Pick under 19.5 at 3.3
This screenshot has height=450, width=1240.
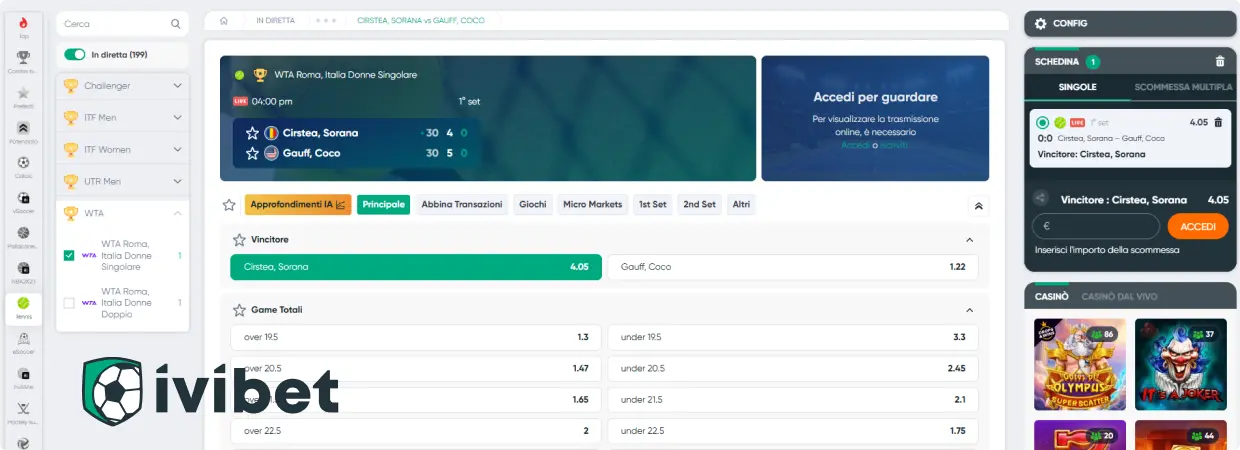click(x=793, y=337)
